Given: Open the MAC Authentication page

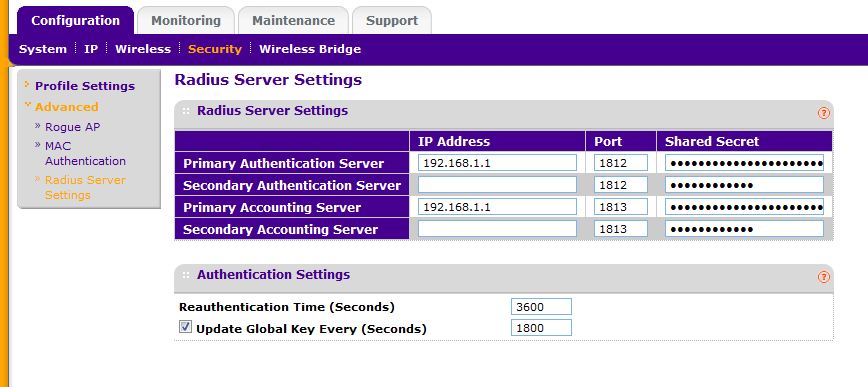Looking at the screenshot, I should coord(85,153).
